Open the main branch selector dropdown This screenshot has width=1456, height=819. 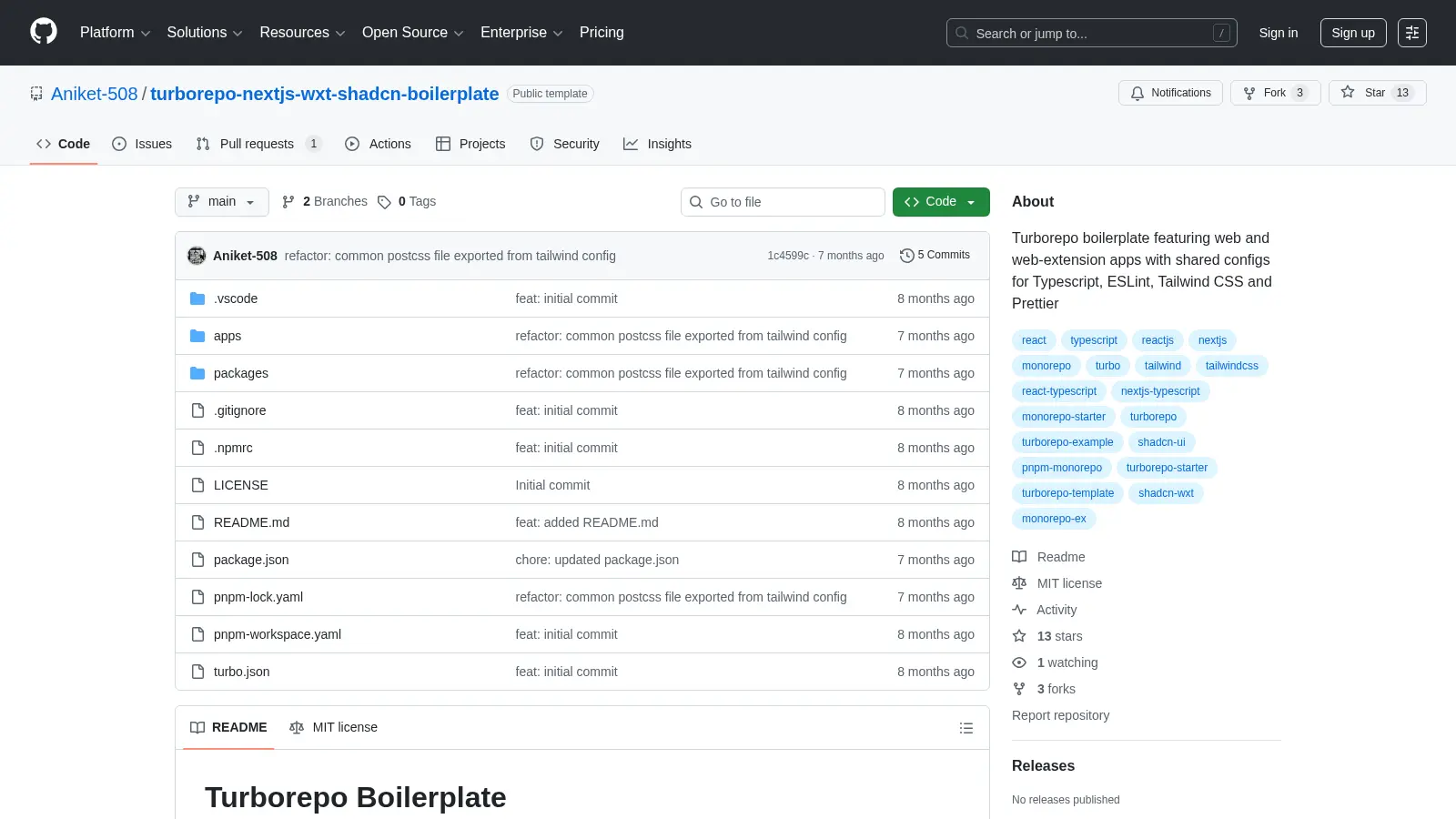(x=222, y=202)
